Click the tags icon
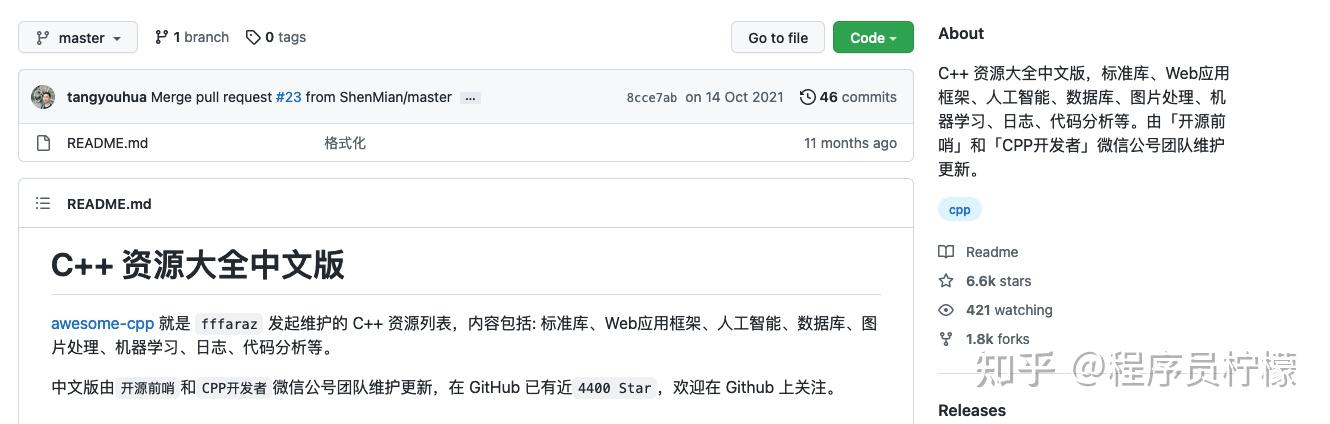The width and height of the screenshot is (1330, 424). [x=253, y=37]
